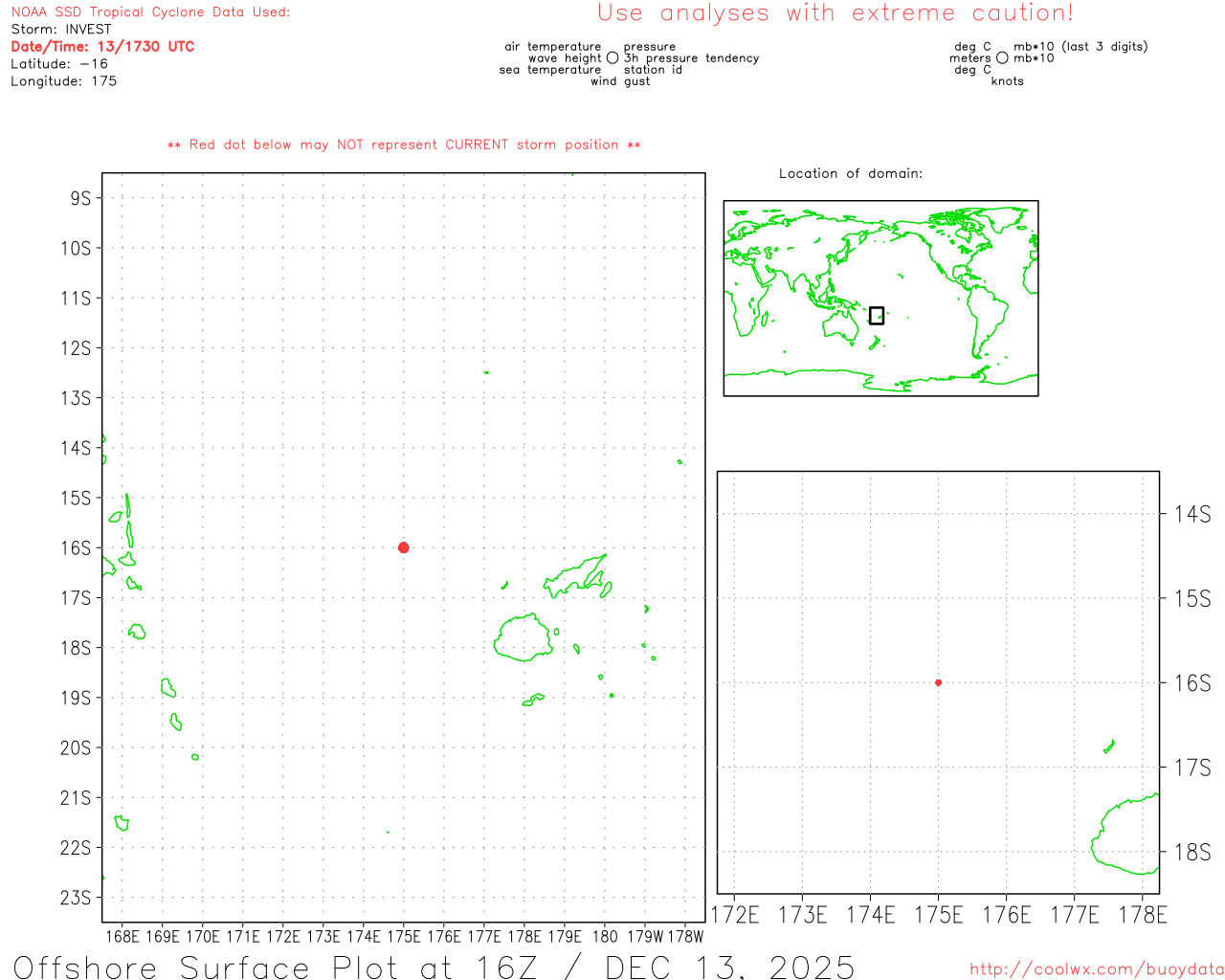Click the '172E' label on inset map
The width and height of the screenshot is (1225, 980).
click(x=735, y=916)
